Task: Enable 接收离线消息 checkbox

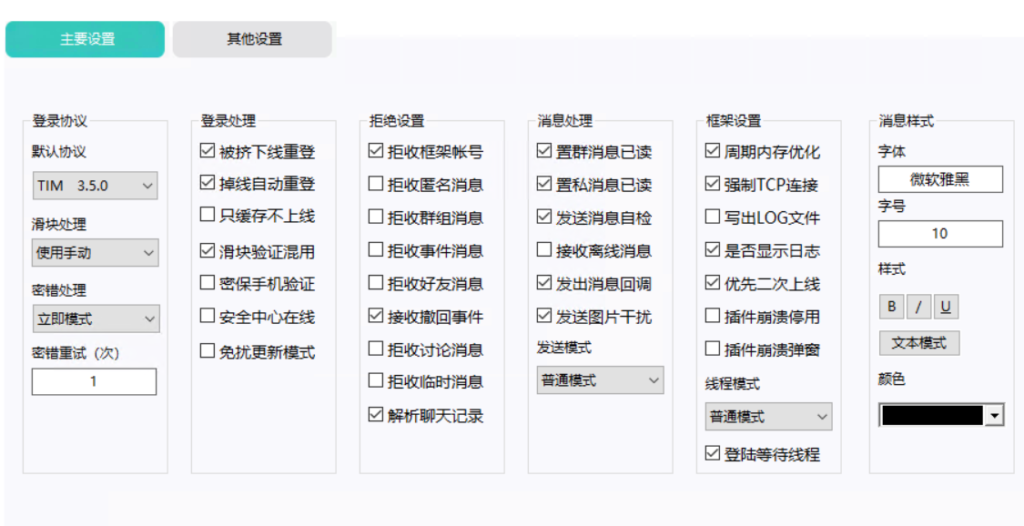Action: pyautogui.click(x=544, y=250)
